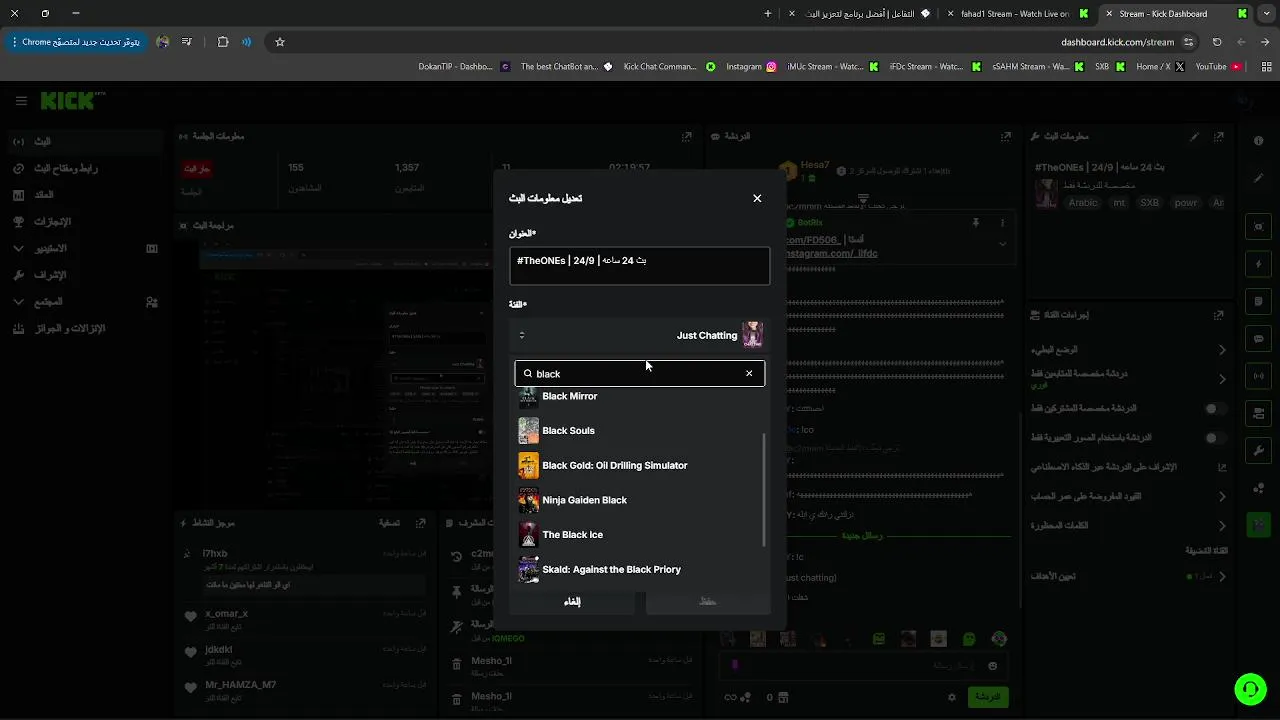Open the Achievements (الإنجازات) sidebar item
The image size is (1280, 720).
tap(86, 222)
